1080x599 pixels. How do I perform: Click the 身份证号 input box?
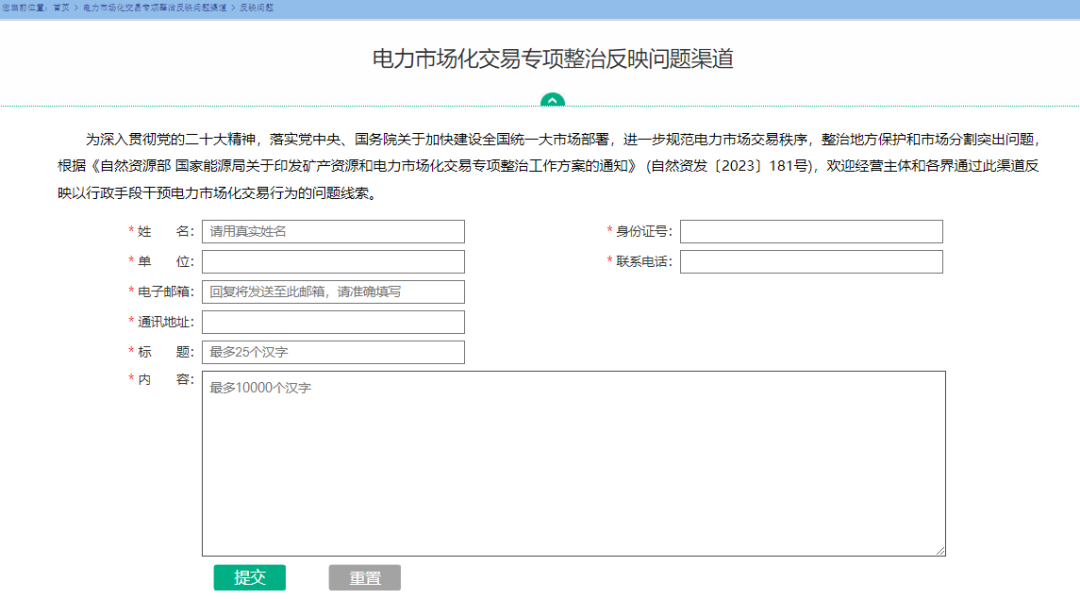coord(811,232)
